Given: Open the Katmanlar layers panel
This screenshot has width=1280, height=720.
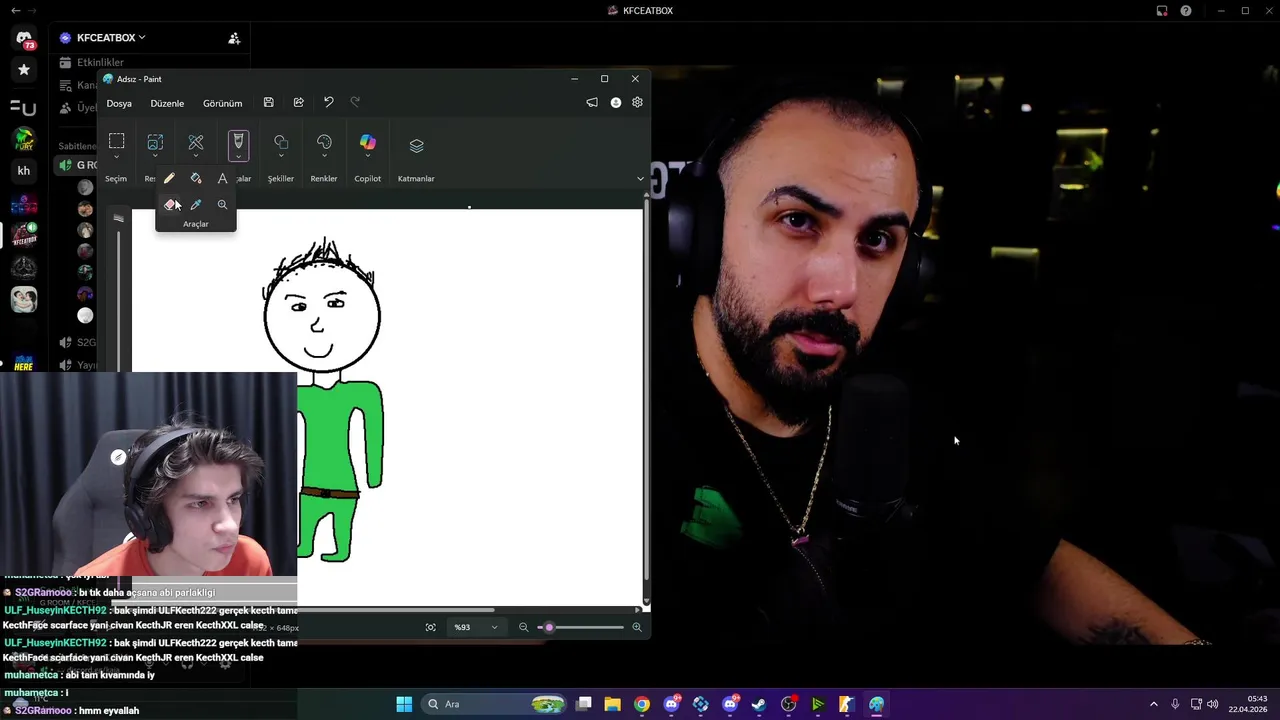Looking at the screenshot, I should [x=416, y=146].
